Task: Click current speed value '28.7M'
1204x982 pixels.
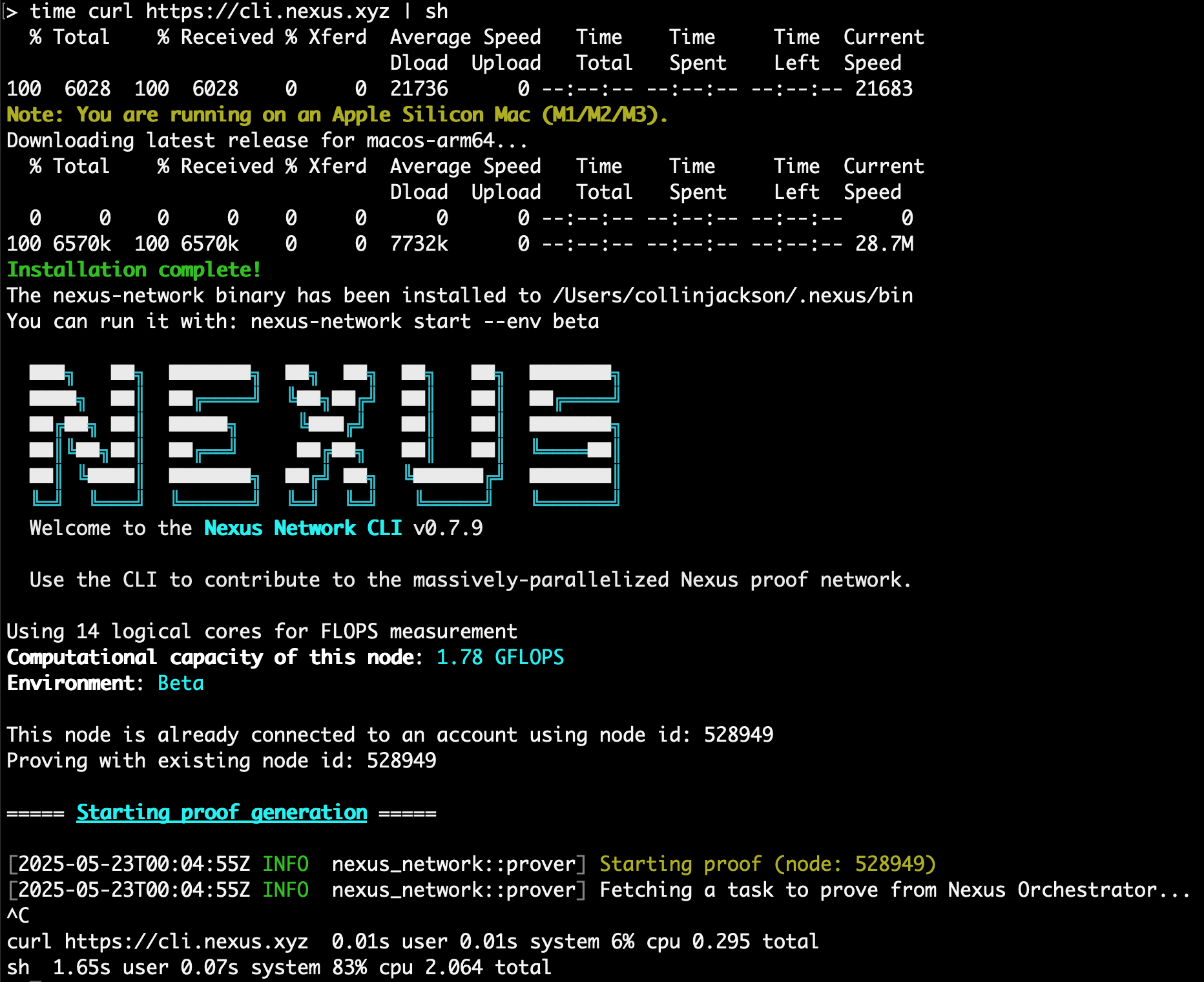Action: pyautogui.click(x=884, y=244)
